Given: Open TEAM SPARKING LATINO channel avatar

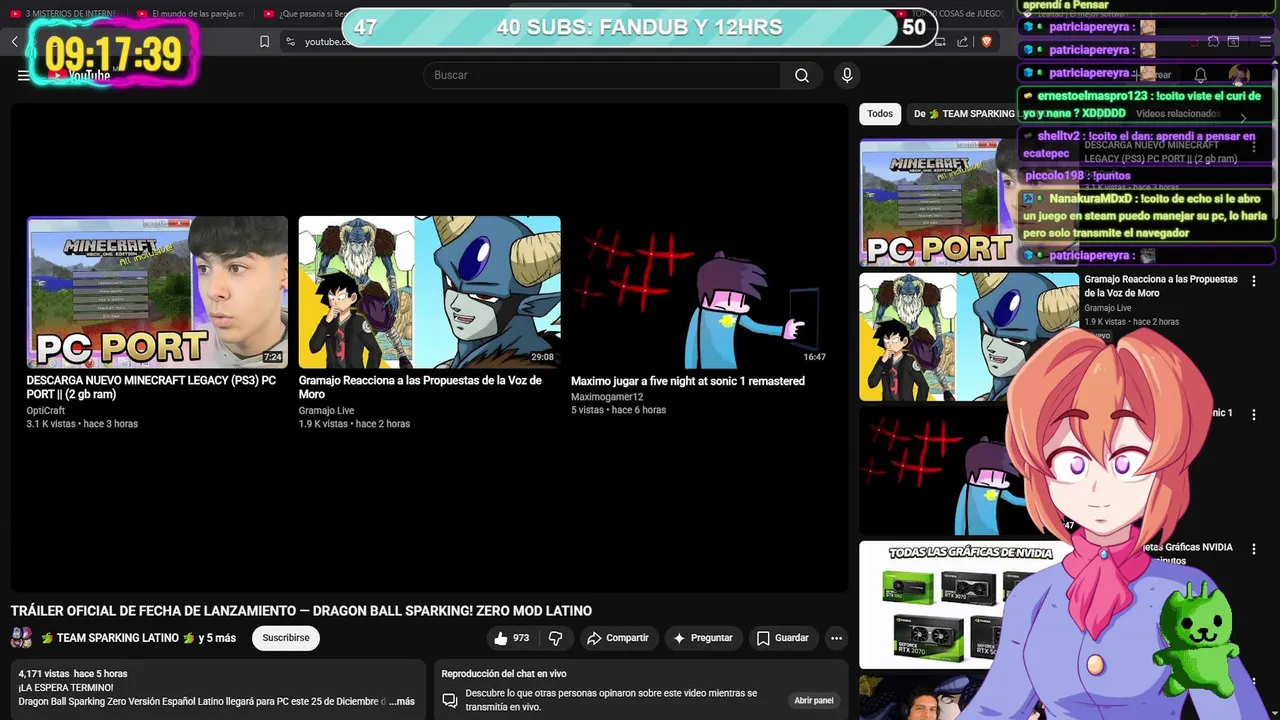Looking at the screenshot, I should [21, 638].
